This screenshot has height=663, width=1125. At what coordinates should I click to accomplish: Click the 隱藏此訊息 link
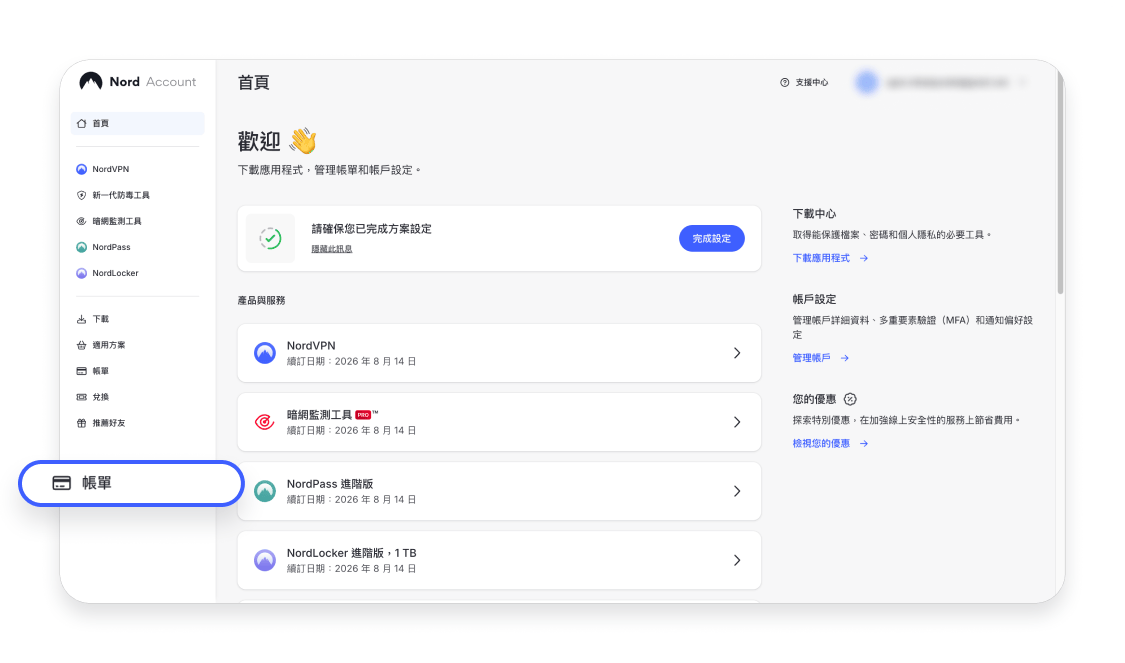pos(331,249)
